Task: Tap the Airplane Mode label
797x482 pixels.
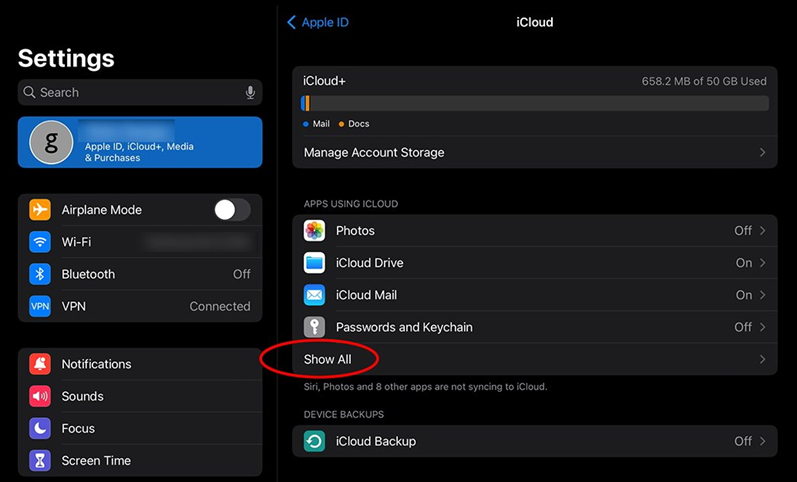Action: pyautogui.click(x=102, y=209)
